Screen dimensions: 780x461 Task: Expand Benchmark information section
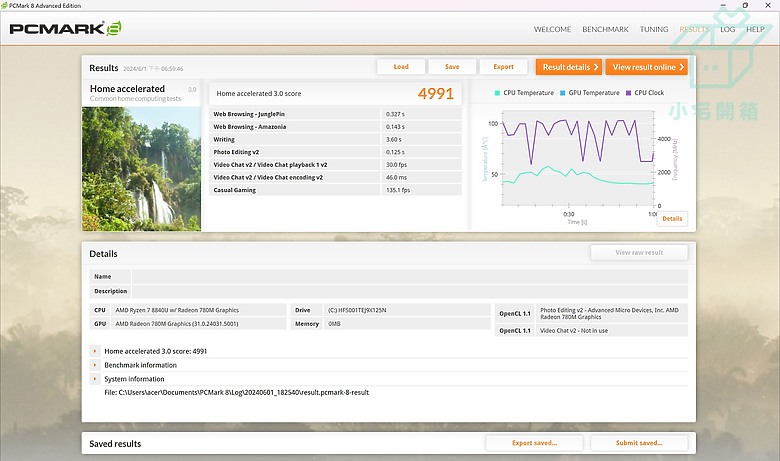(95, 365)
